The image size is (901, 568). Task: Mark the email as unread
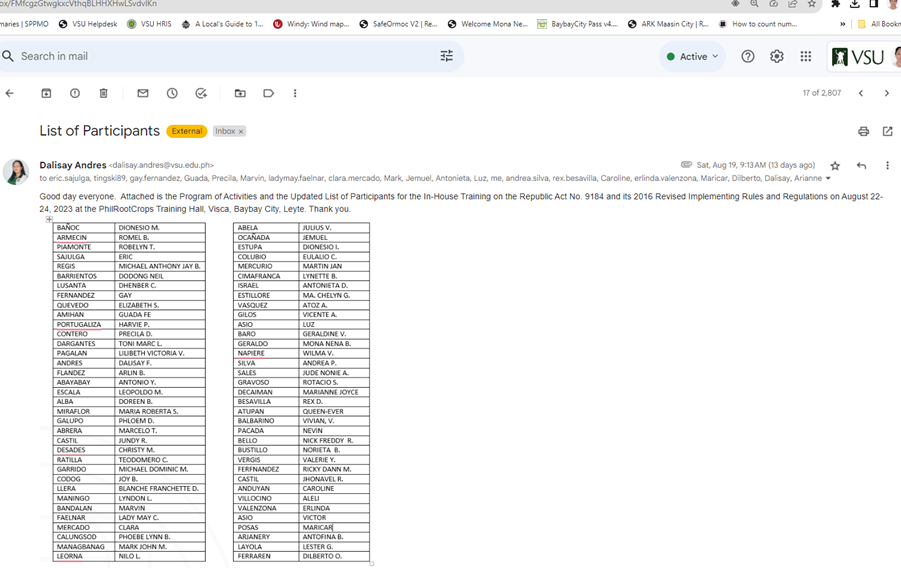click(143, 93)
